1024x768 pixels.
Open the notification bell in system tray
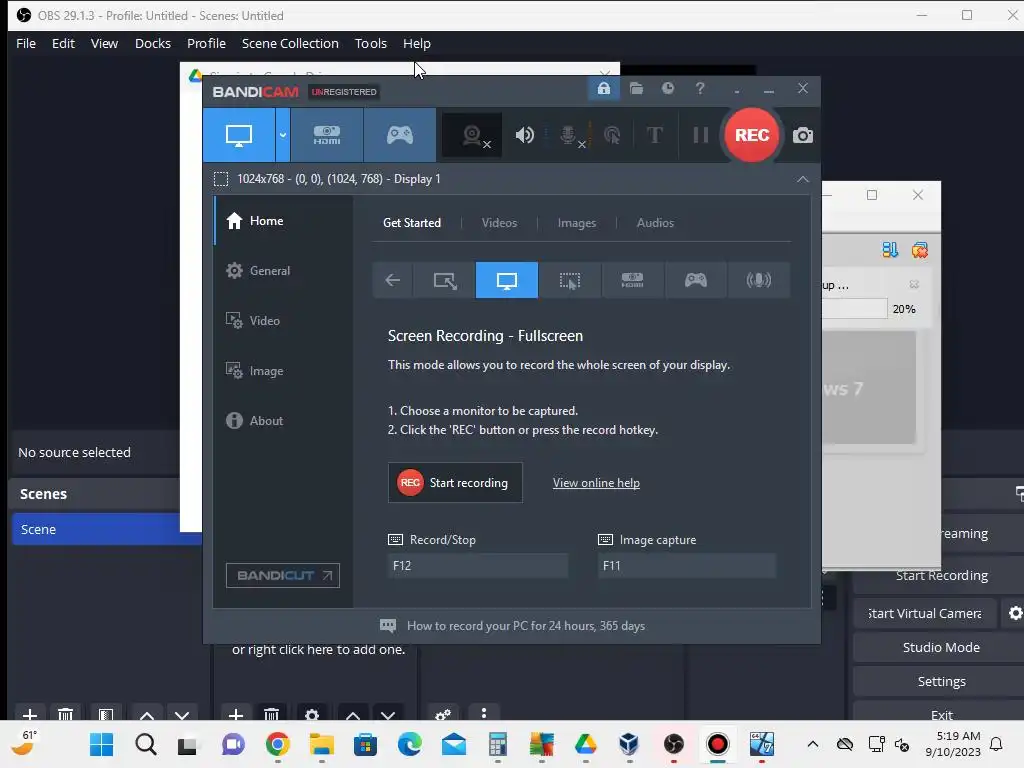[996, 744]
